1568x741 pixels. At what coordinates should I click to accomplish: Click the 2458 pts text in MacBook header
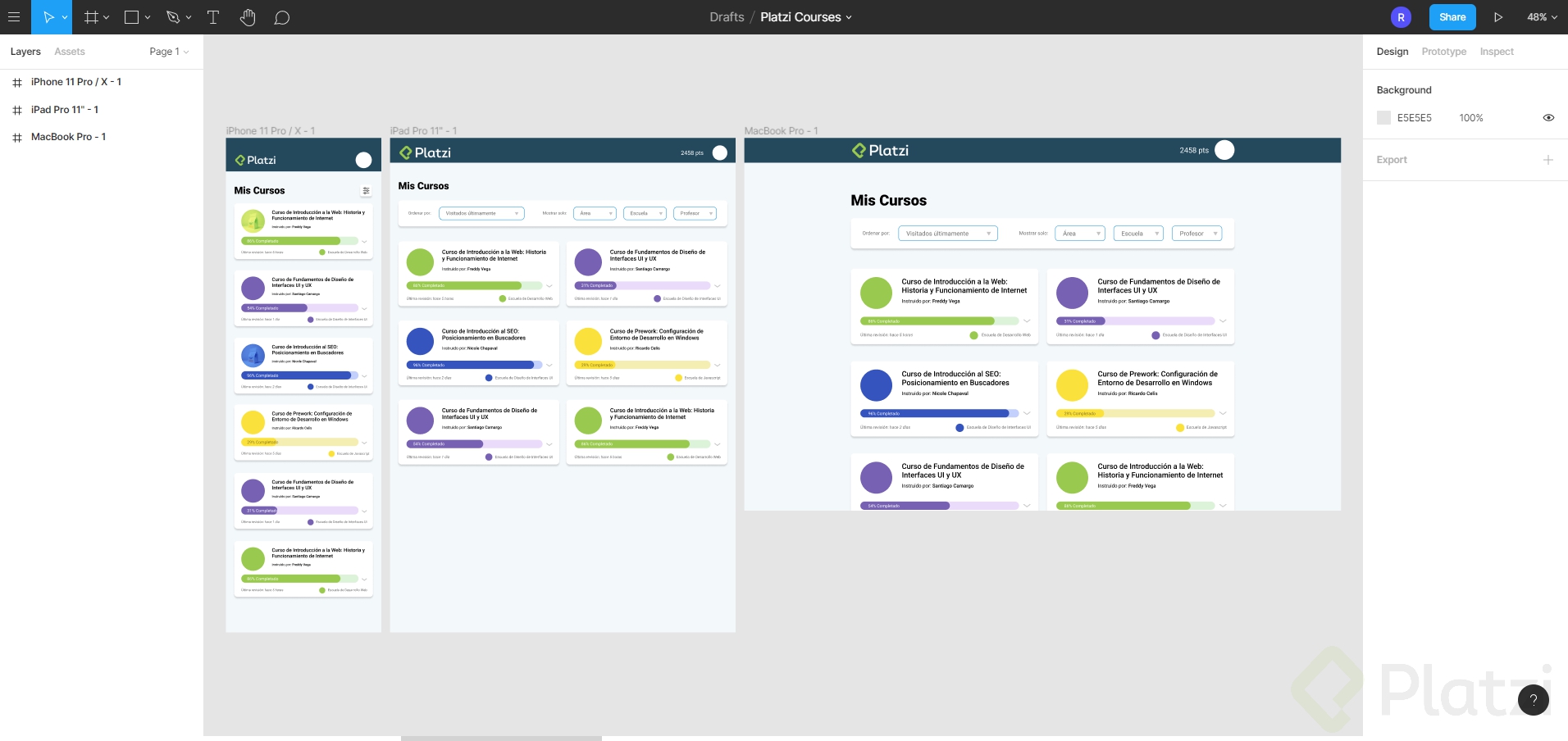click(1194, 151)
